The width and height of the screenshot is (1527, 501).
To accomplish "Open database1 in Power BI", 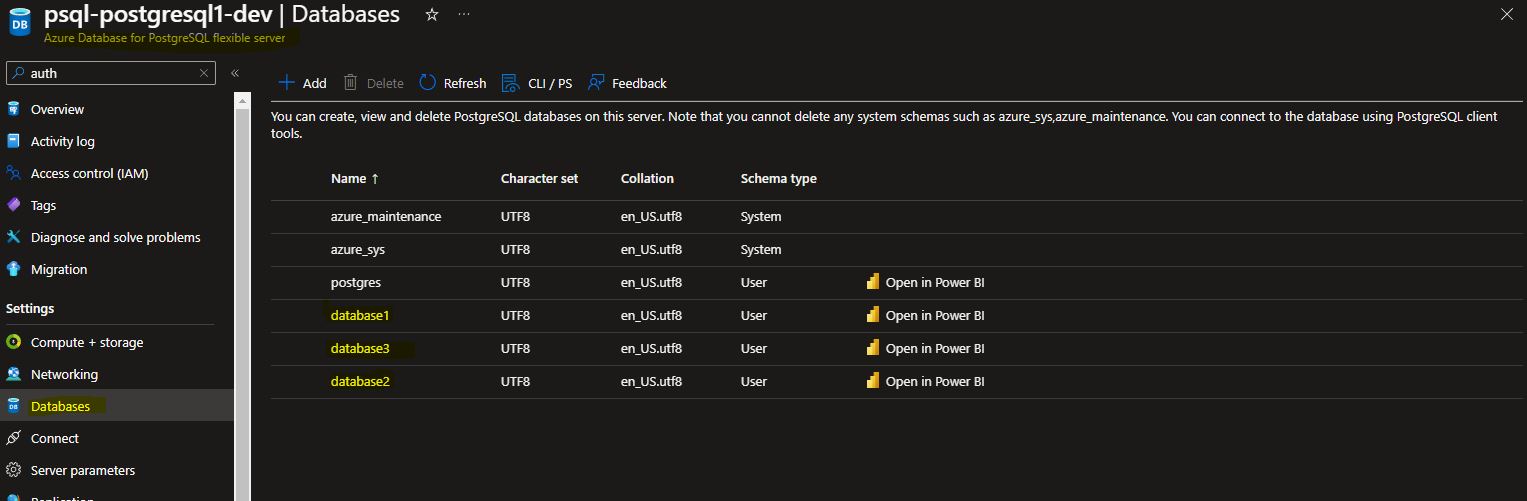I will (x=925, y=315).
